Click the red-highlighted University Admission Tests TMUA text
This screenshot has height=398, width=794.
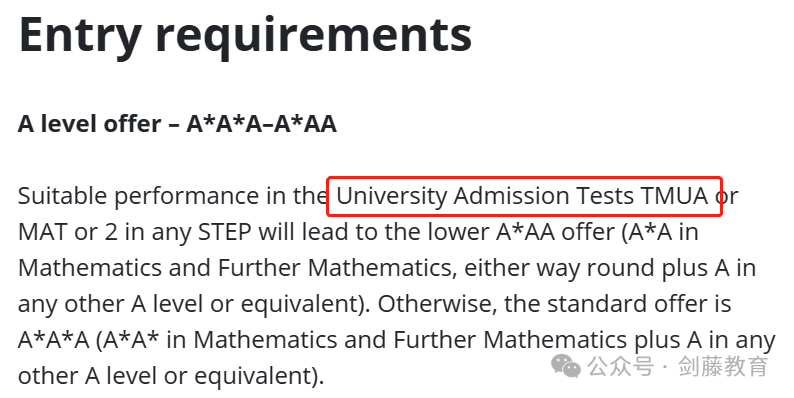(524, 196)
